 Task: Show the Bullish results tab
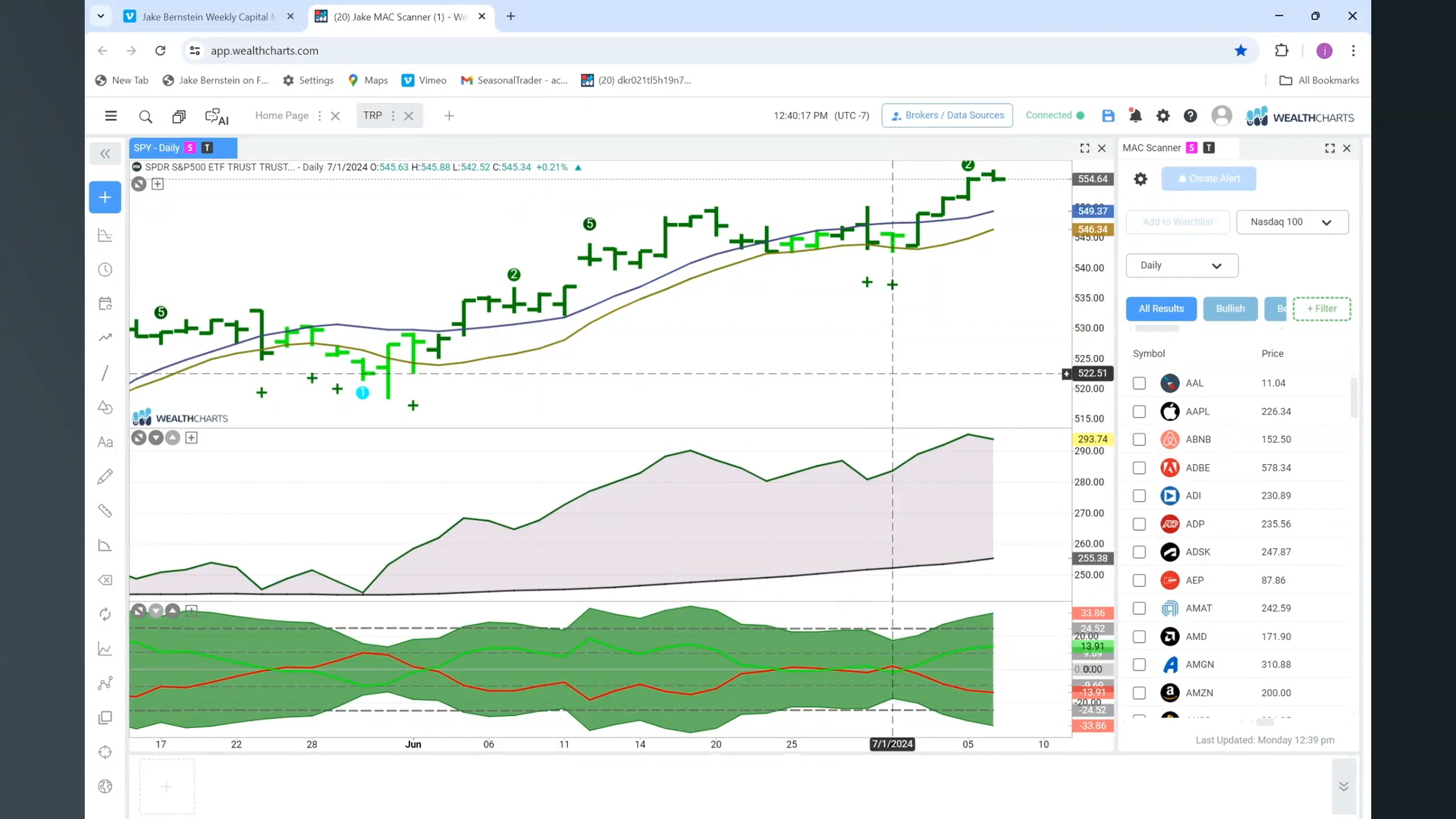(1230, 309)
